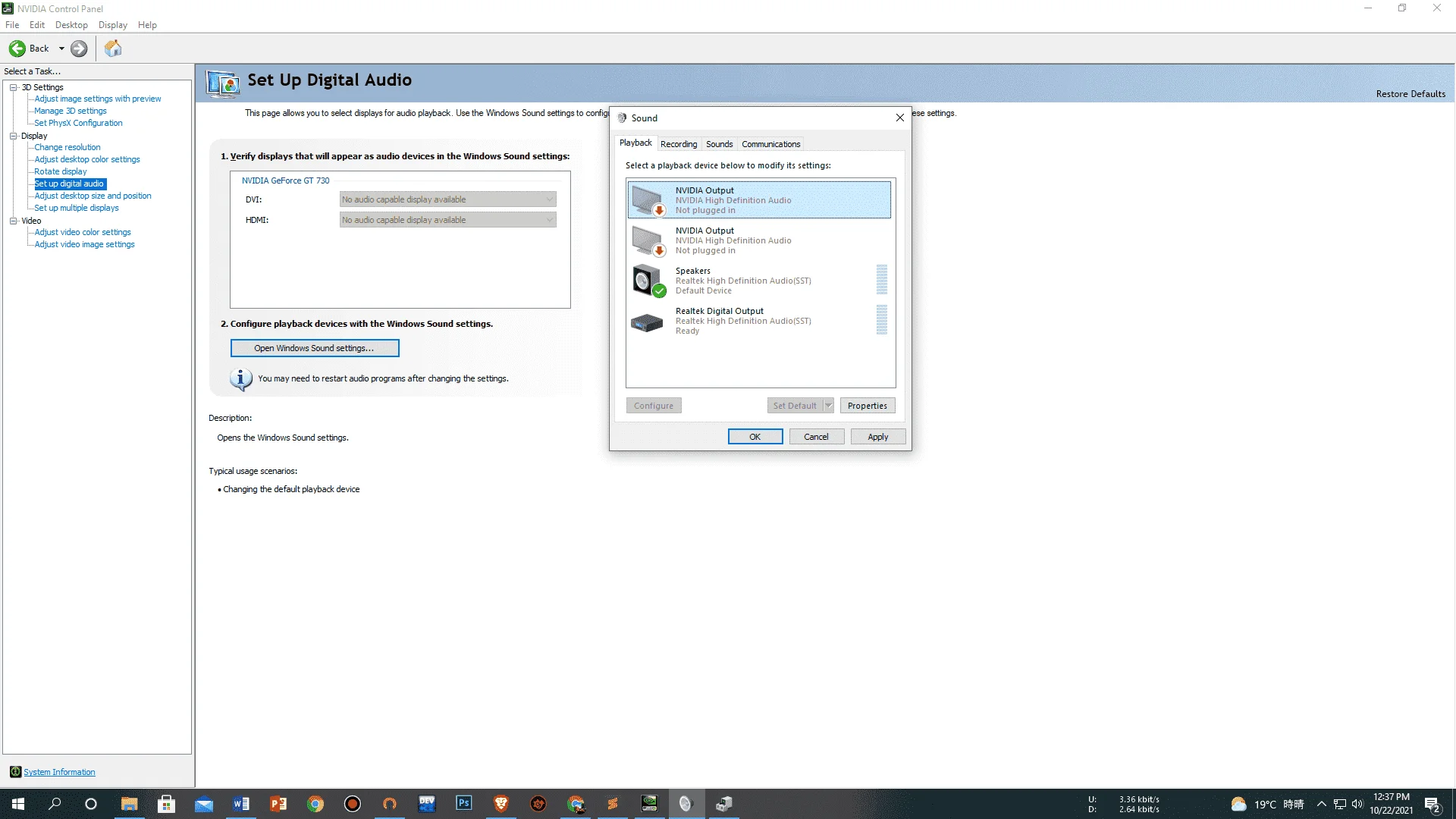Open taskbar Search
This screenshot has width=1456, height=819.
click(55, 804)
